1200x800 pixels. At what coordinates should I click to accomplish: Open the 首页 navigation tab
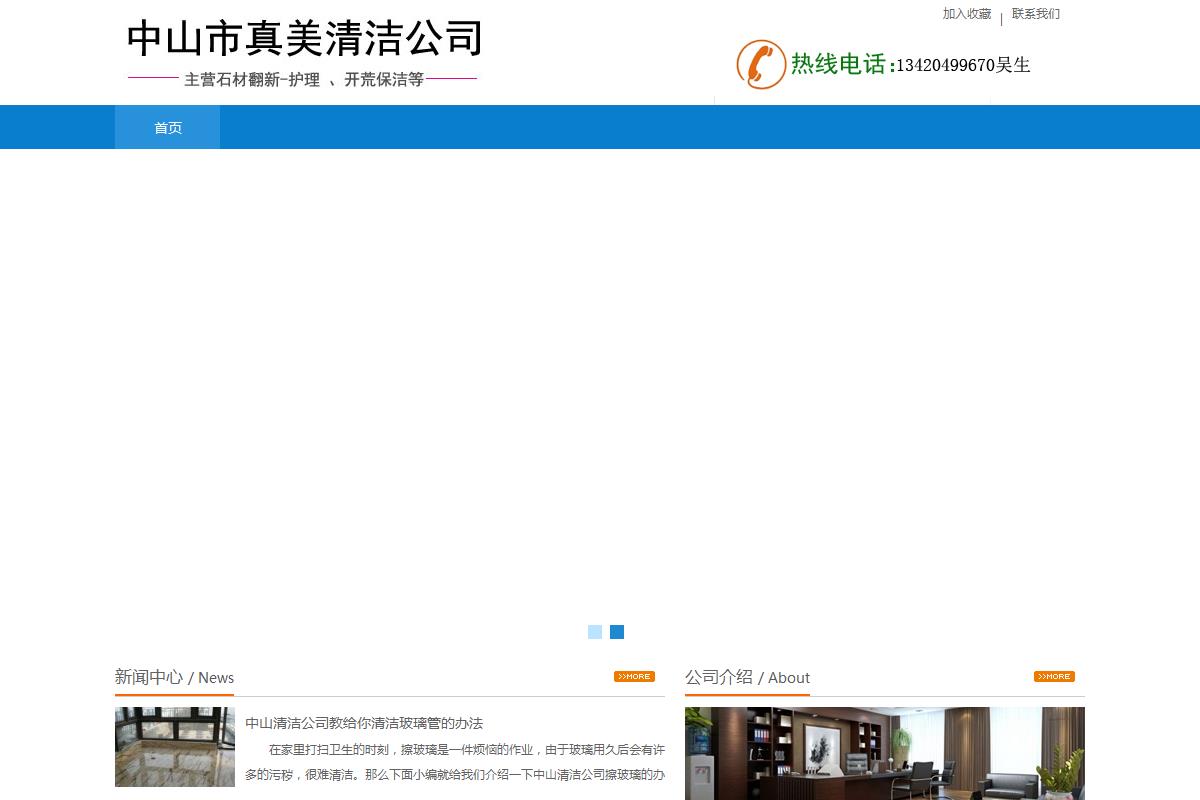tap(168, 127)
